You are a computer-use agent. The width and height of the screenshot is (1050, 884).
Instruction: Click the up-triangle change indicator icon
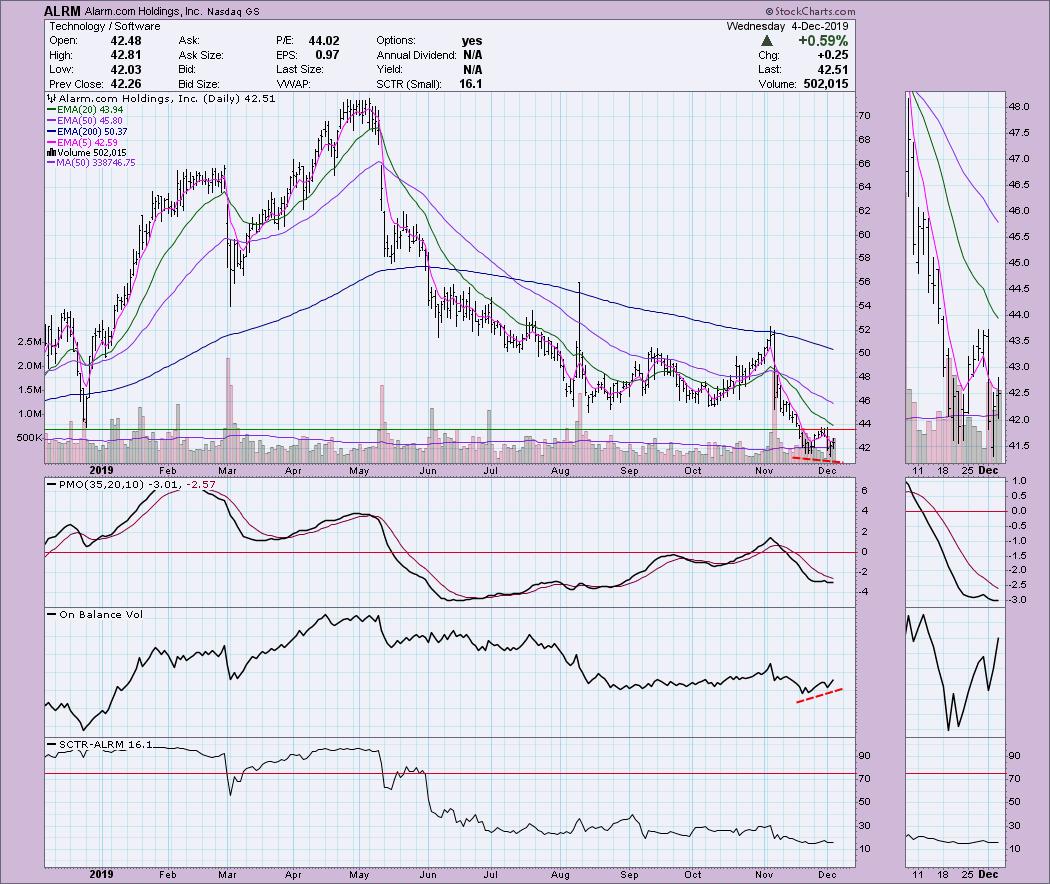(767, 41)
